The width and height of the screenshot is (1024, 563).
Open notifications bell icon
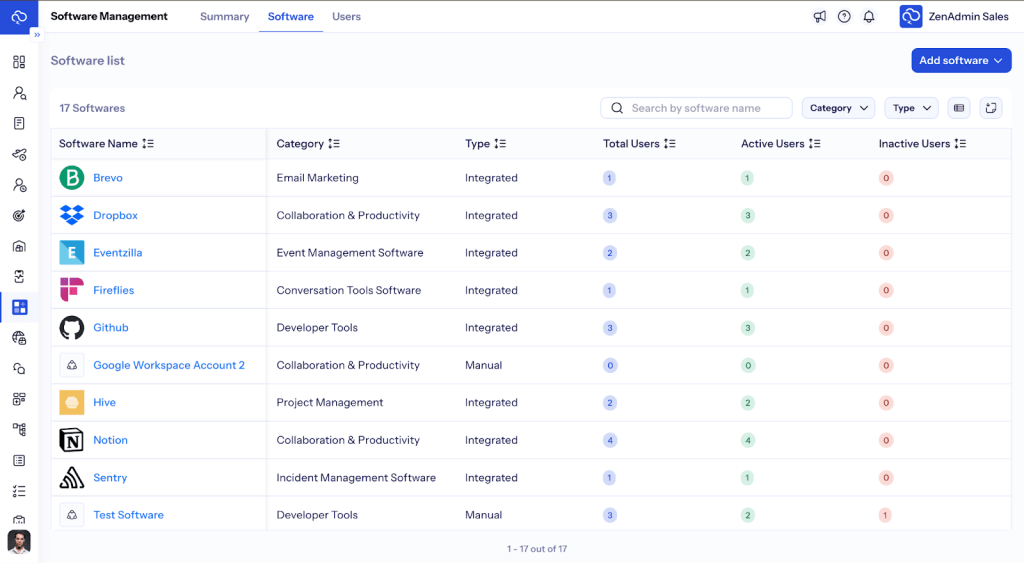pyautogui.click(x=869, y=17)
